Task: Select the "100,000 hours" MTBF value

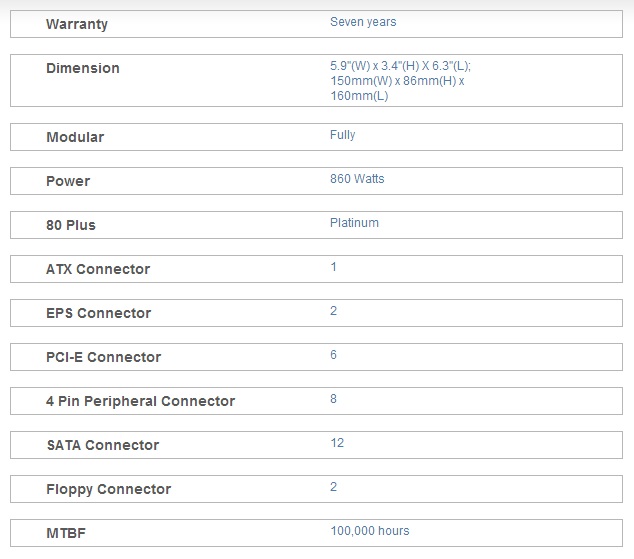Action: [x=370, y=531]
